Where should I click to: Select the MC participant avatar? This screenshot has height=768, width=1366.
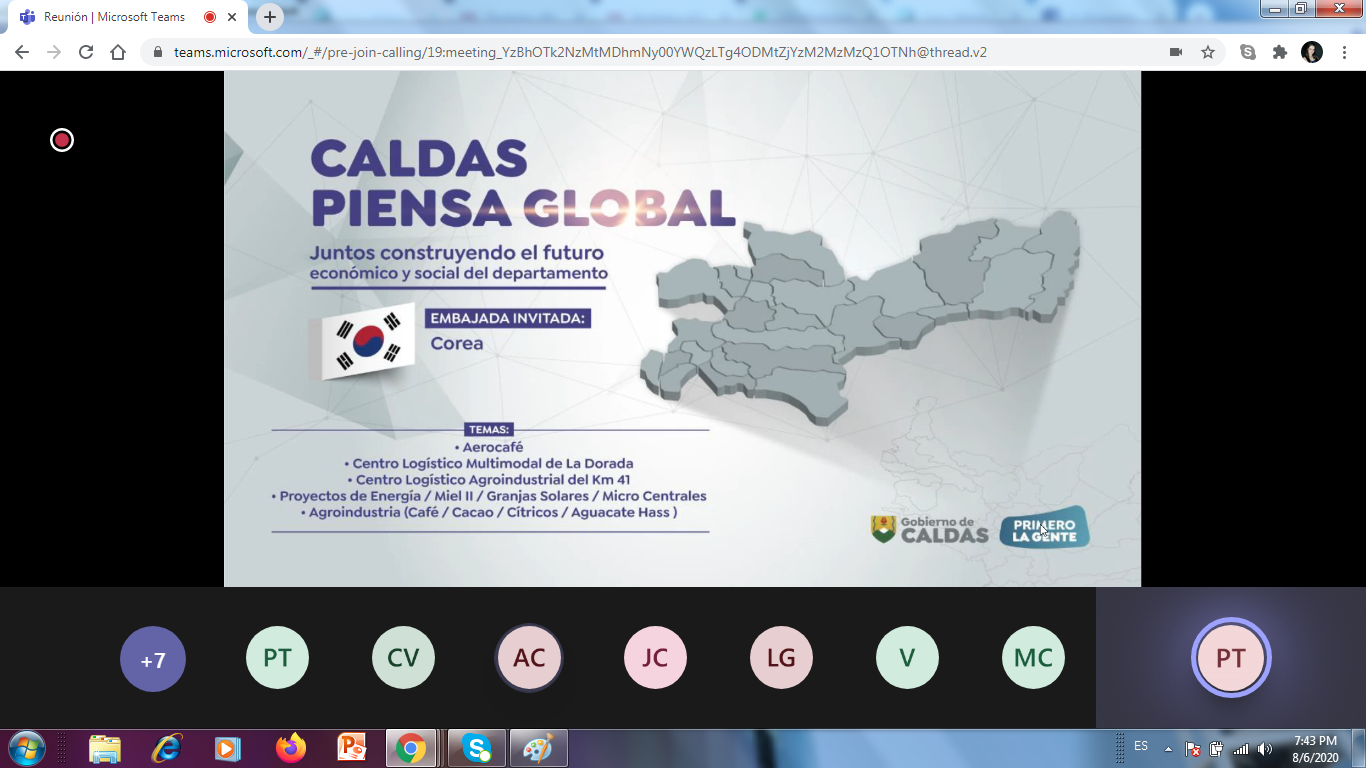point(1033,658)
